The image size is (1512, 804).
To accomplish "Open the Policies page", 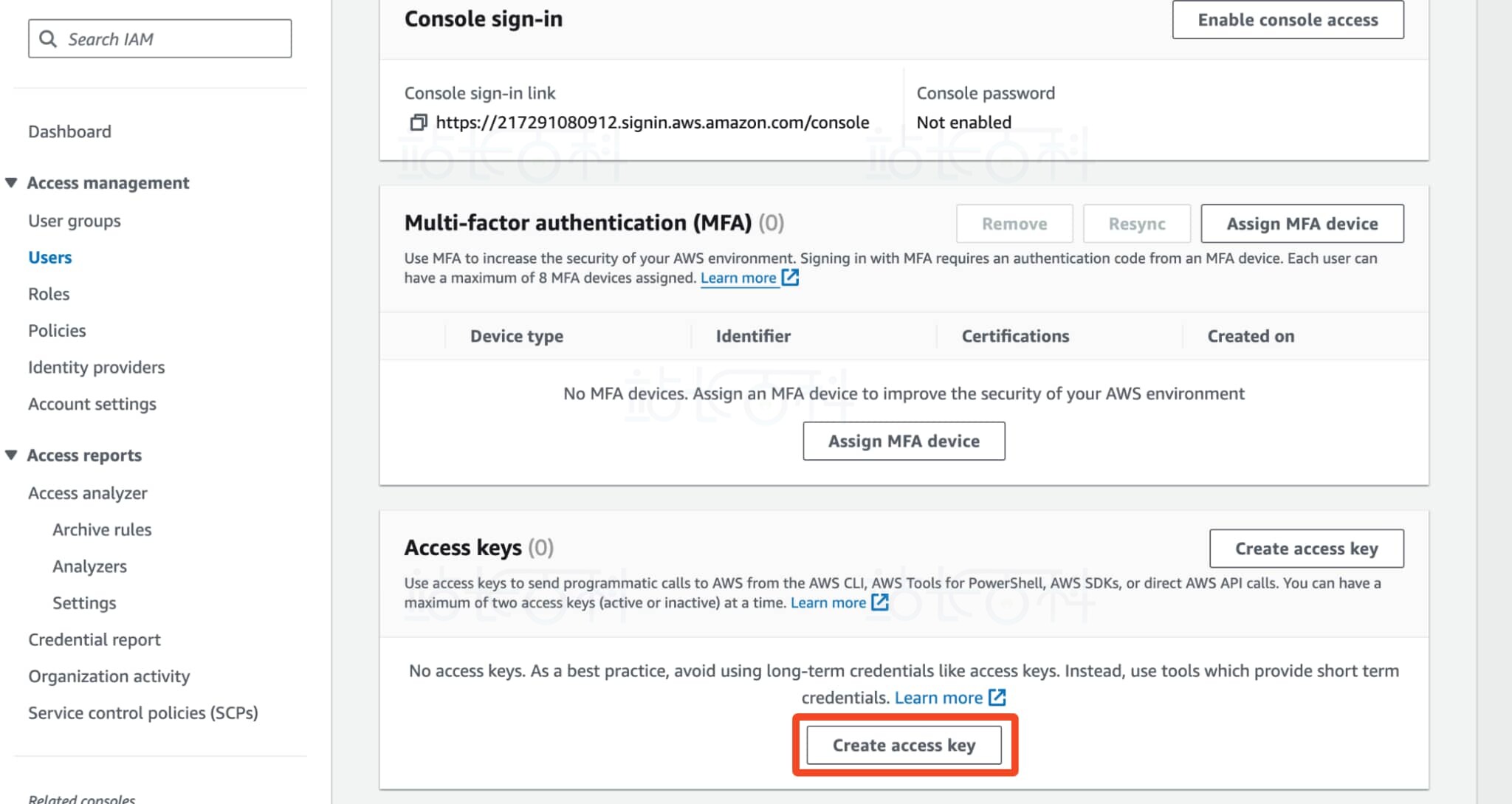I will click(x=57, y=331).
